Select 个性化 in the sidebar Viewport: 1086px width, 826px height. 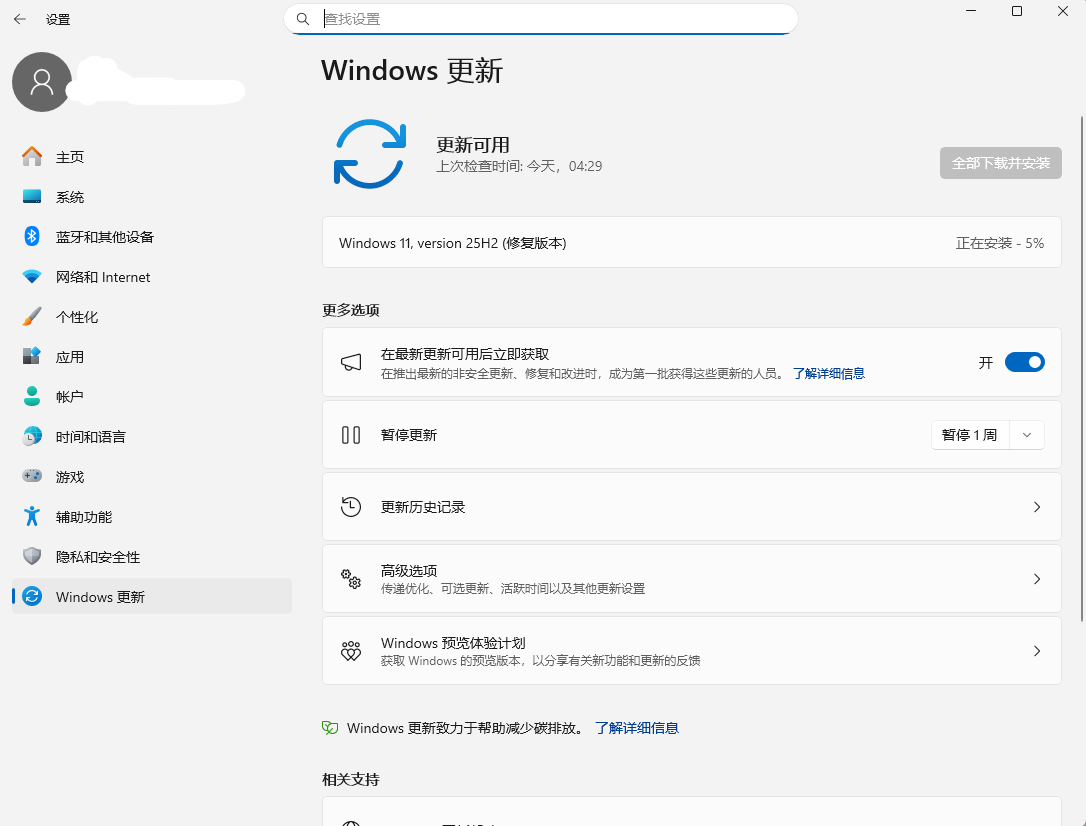pyautogui.click(x=152, y=317)
